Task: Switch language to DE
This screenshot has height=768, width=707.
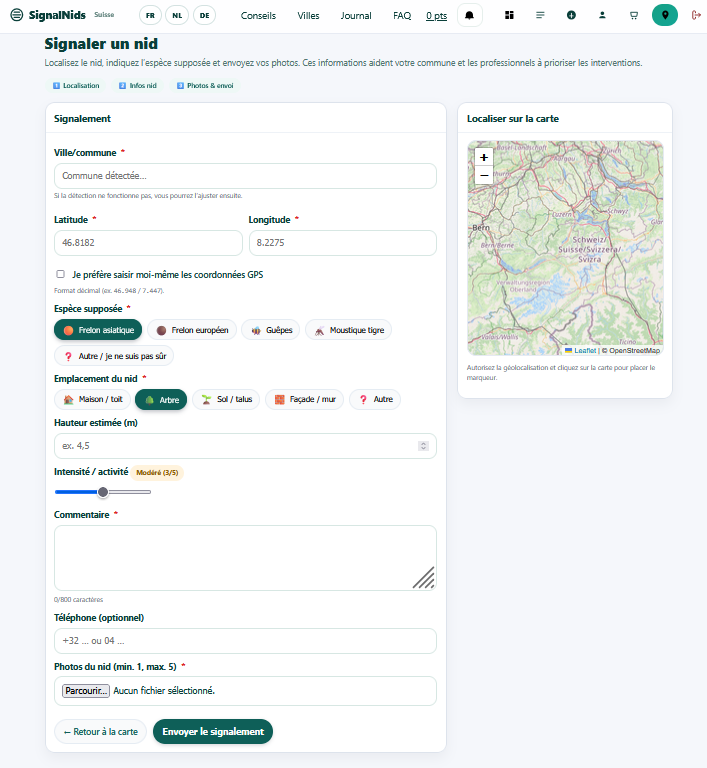Action: pyautogui.click(x=204, y=16)
